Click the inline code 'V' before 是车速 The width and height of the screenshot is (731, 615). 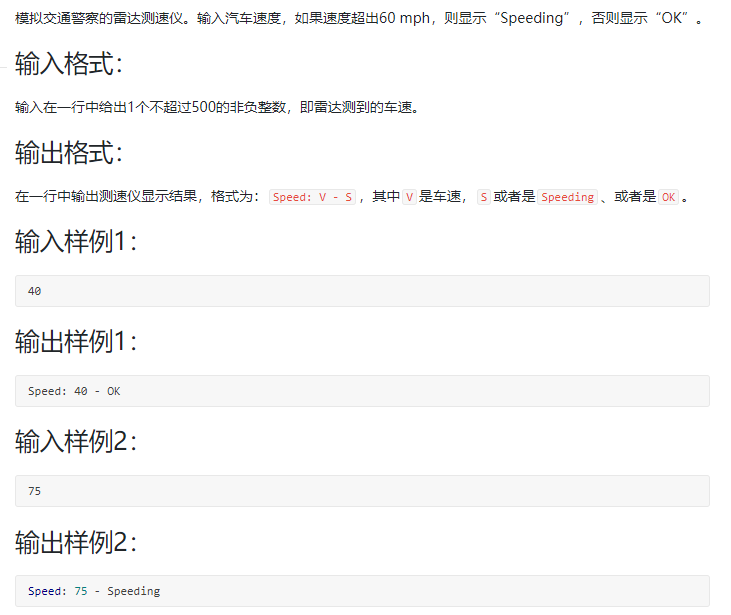[x=409, y=197]
